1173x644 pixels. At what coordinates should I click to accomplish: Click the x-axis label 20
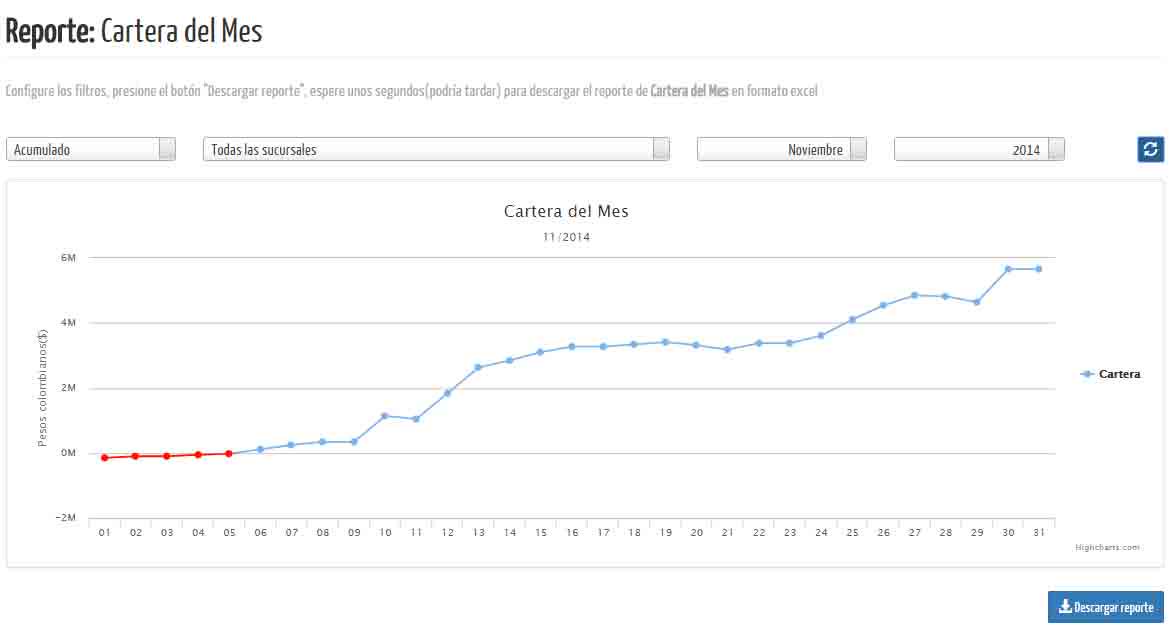pyautogui.click(x=696, y=533)
